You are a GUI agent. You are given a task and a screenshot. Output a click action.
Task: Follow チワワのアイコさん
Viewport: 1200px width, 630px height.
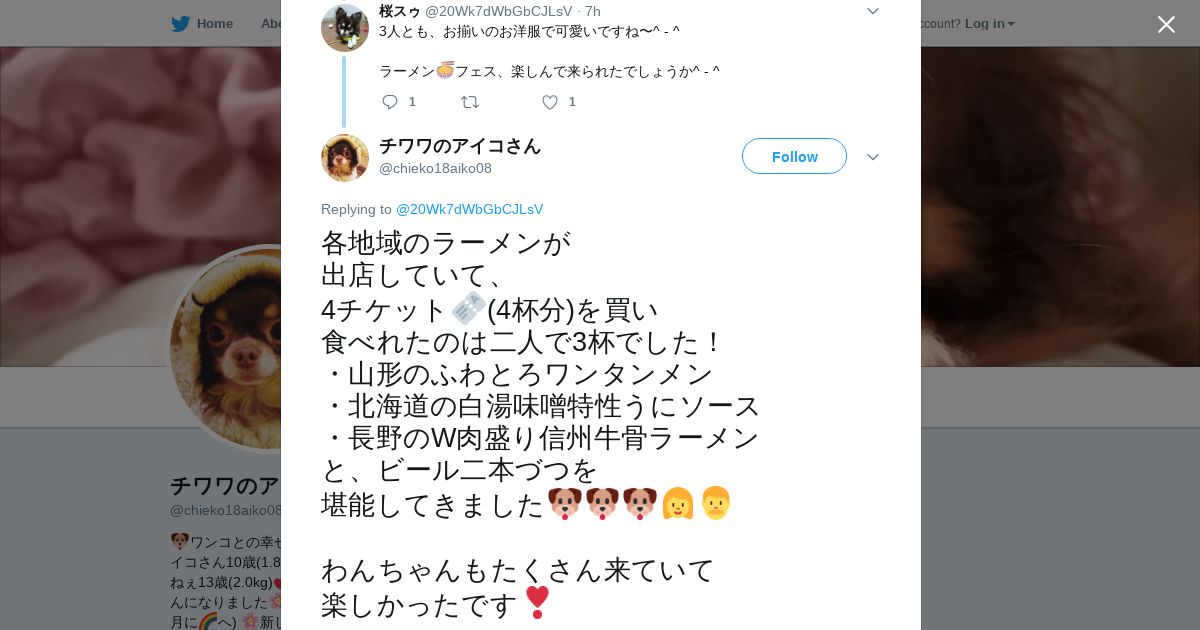point(794,156)
